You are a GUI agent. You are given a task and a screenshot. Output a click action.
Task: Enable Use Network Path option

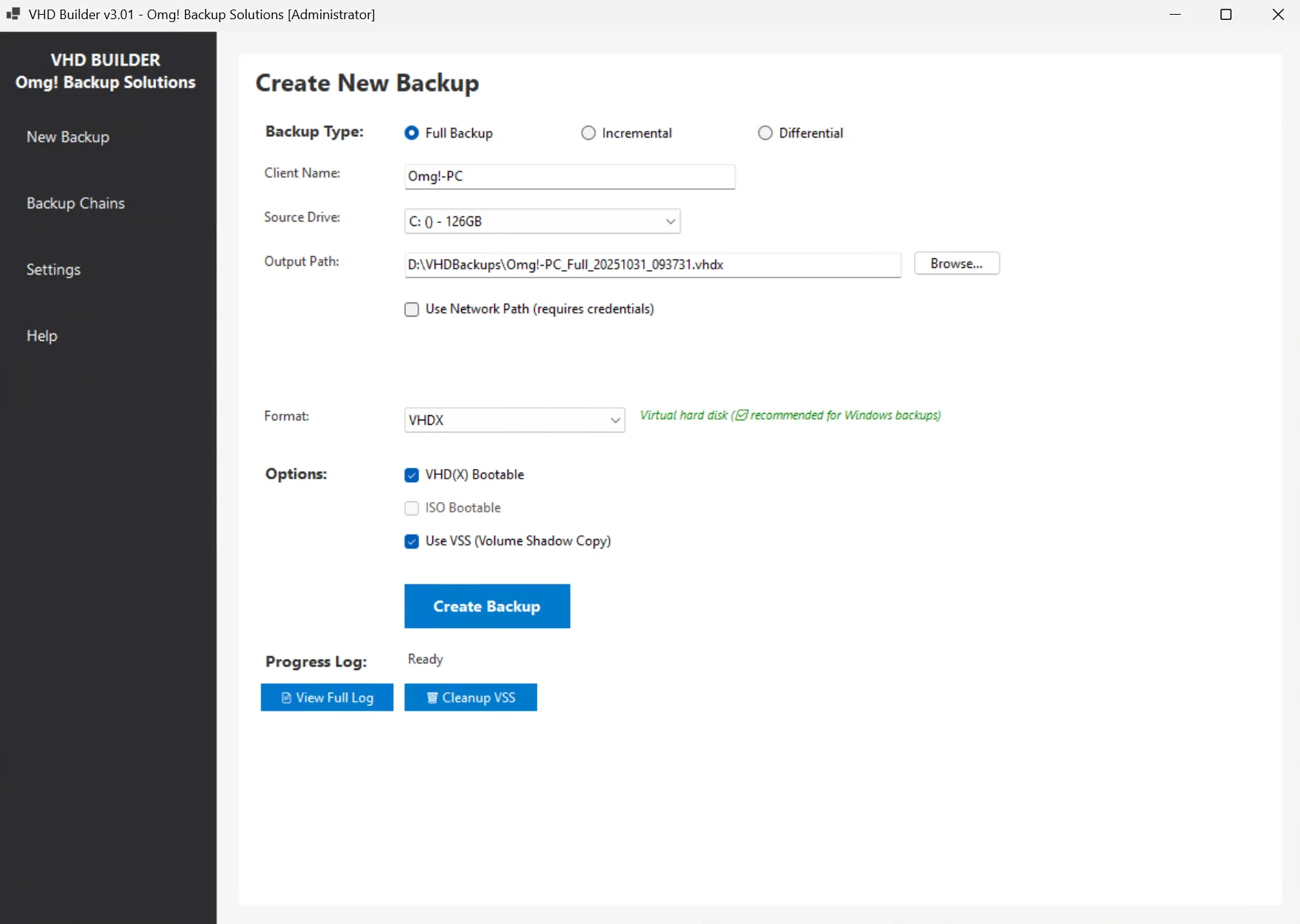pyautogui.click(x=412, y=309)
